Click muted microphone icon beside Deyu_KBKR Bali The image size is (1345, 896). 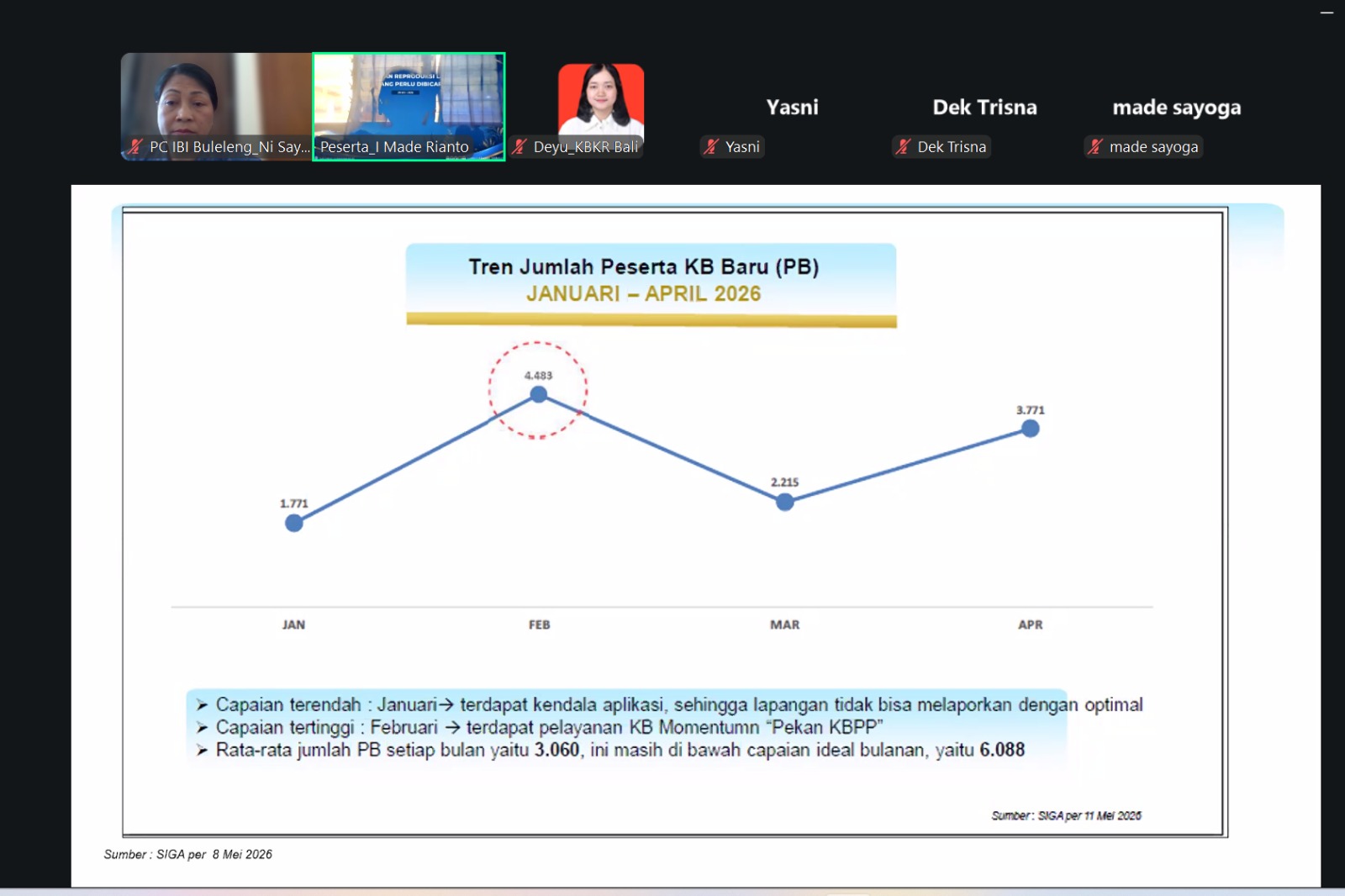pos(520,146)
